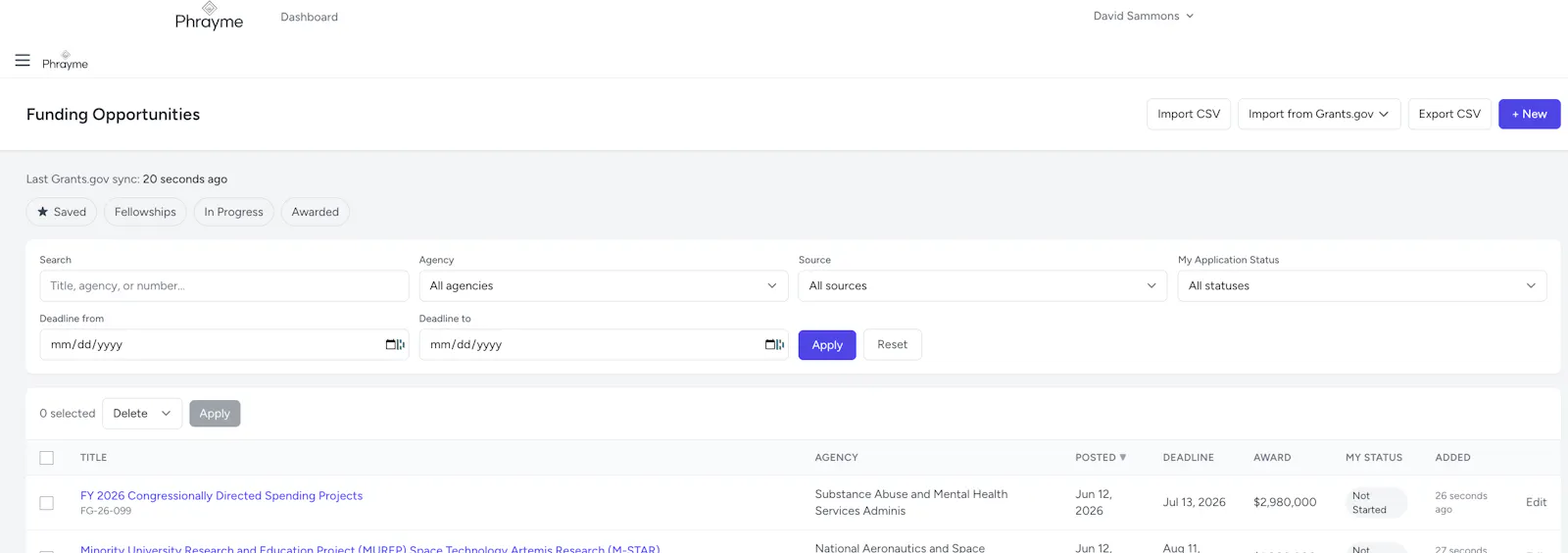The width and height of the screenshot is (1568, 553).
Task: Click the Import CSV button
Action: [1189, 114]
